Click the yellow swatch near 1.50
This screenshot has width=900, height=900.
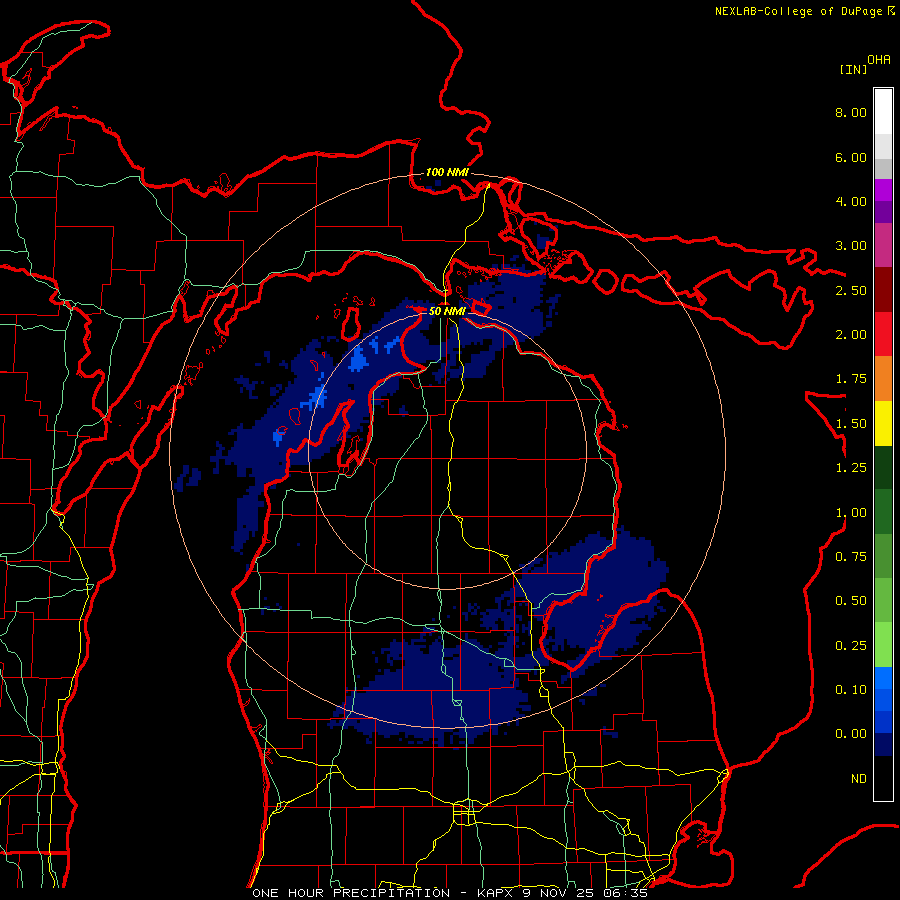click(x=883, y=423)
